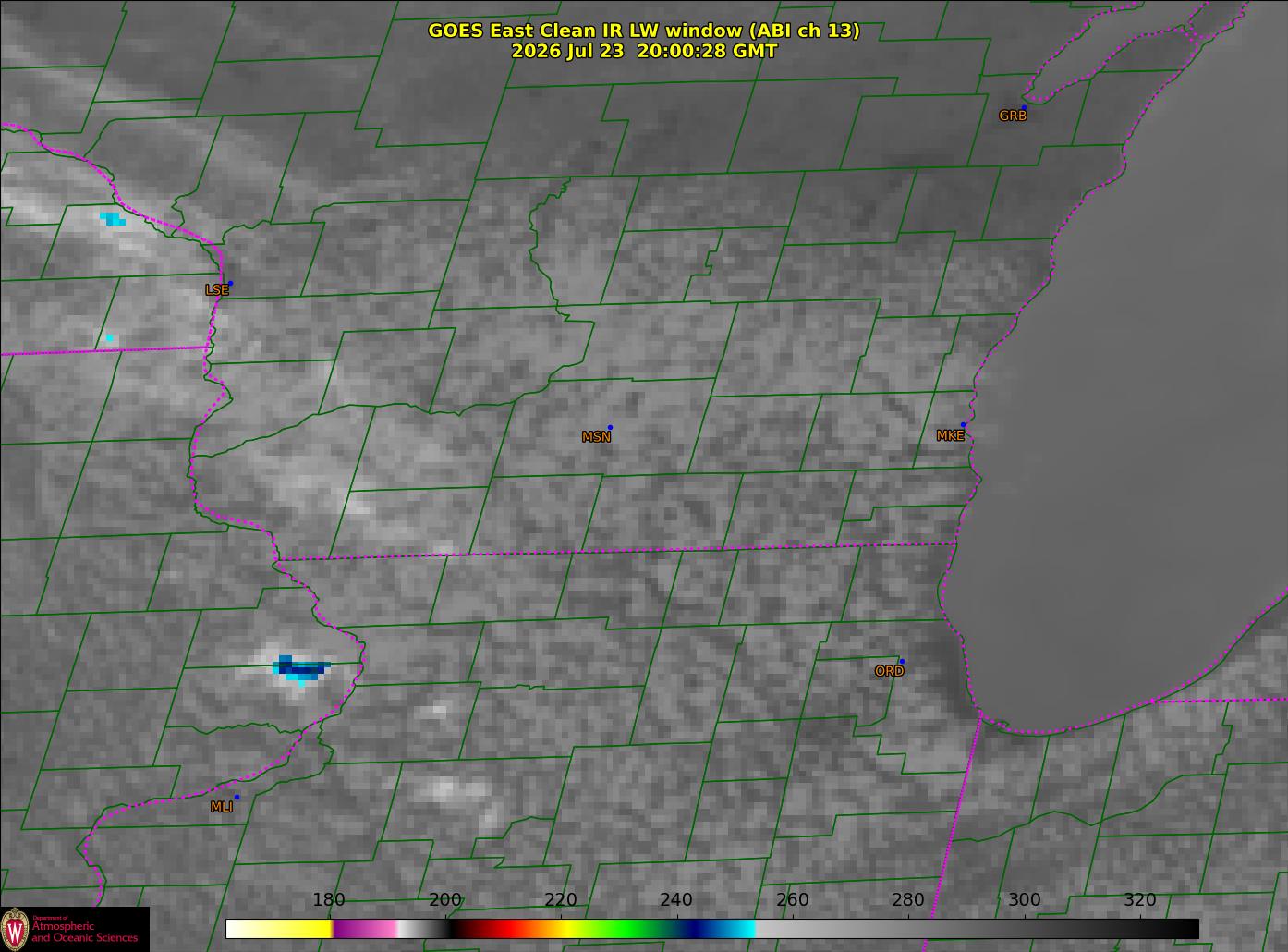Click the 2026 Jul 23 timestamp text
Screen dimensions: 1288x952
[x=644, y=51]
